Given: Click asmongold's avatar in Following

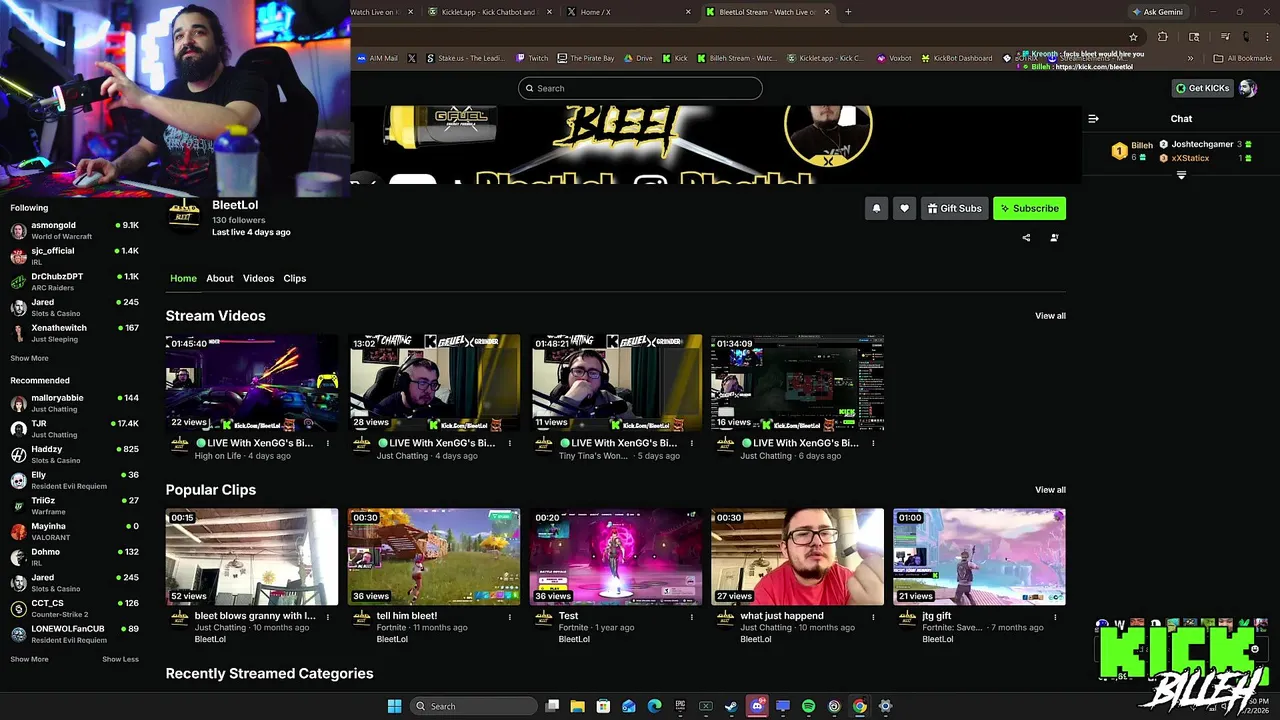Looking at the screenshot, I should coord(18,231).
